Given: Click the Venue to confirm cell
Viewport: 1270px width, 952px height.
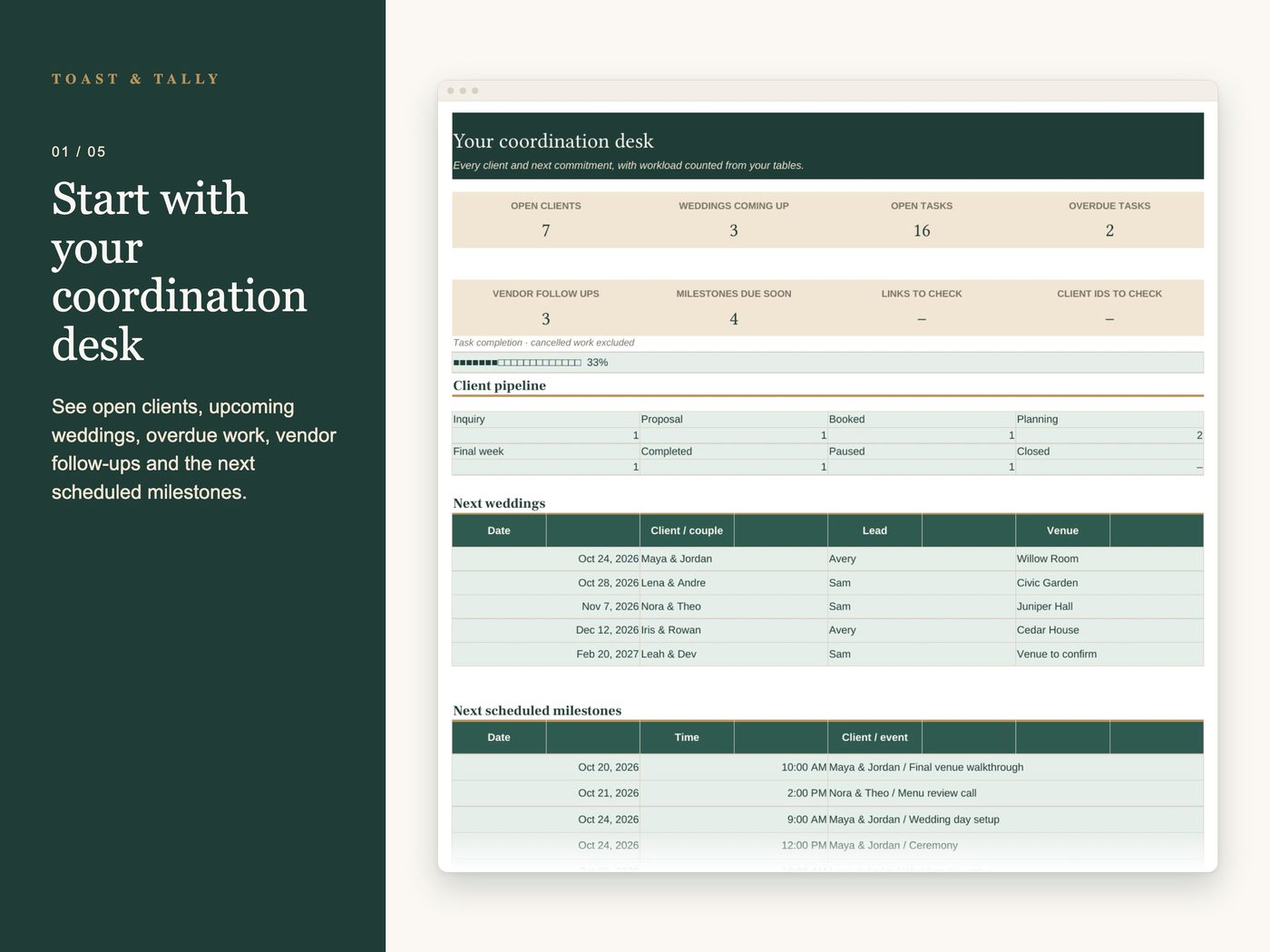Looking at the screenshot, I should 1109,654.
